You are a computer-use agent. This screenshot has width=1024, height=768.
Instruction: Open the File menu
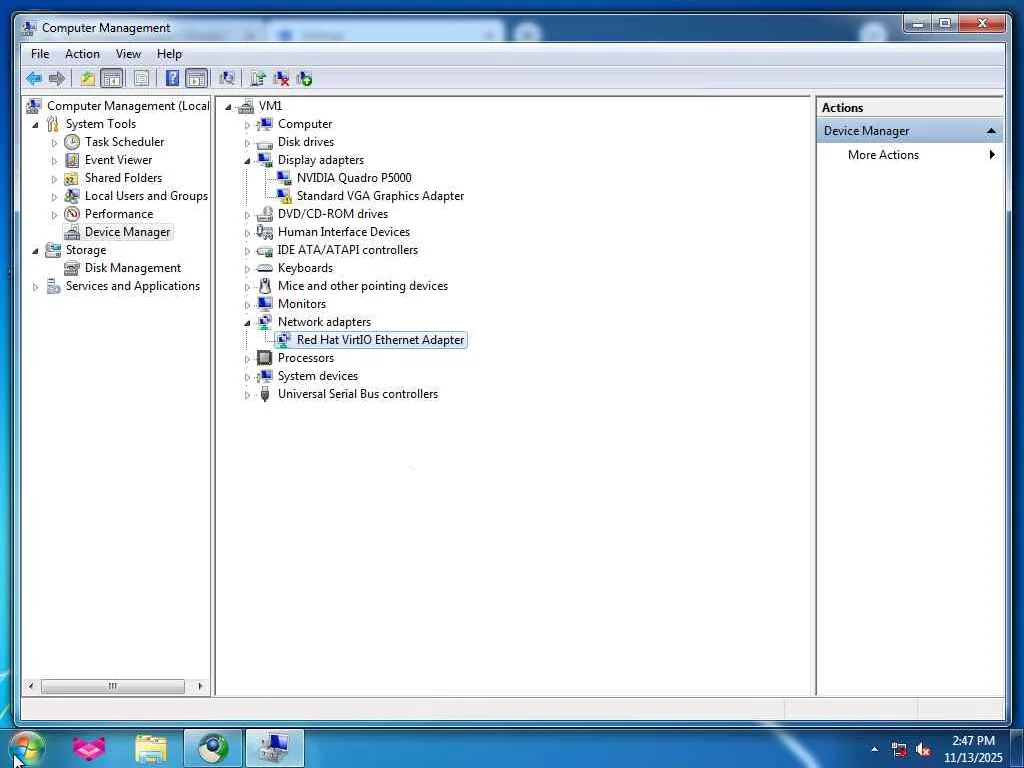point(40,54)
